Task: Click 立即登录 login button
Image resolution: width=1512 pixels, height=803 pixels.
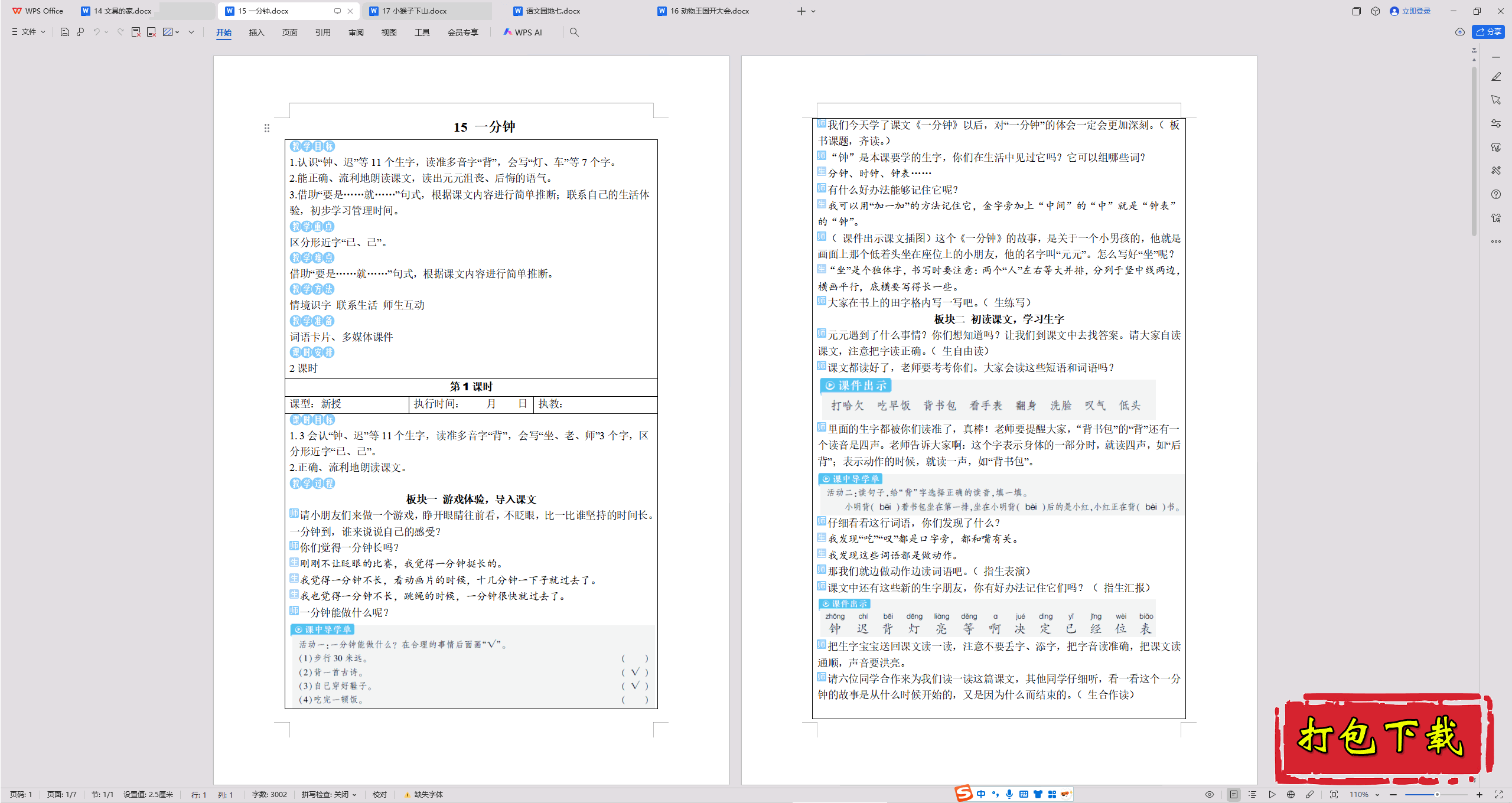Action: [x=1410, y=11]
